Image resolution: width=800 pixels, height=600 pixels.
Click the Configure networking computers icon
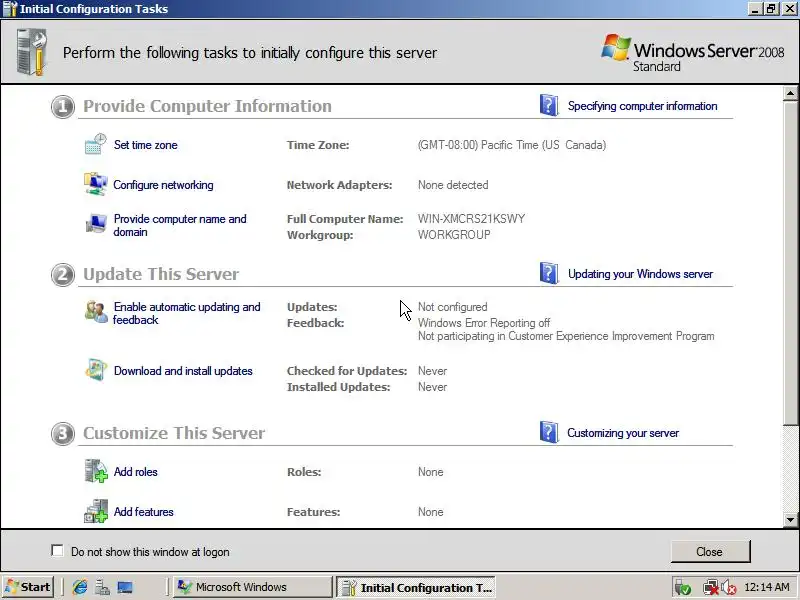95,184
